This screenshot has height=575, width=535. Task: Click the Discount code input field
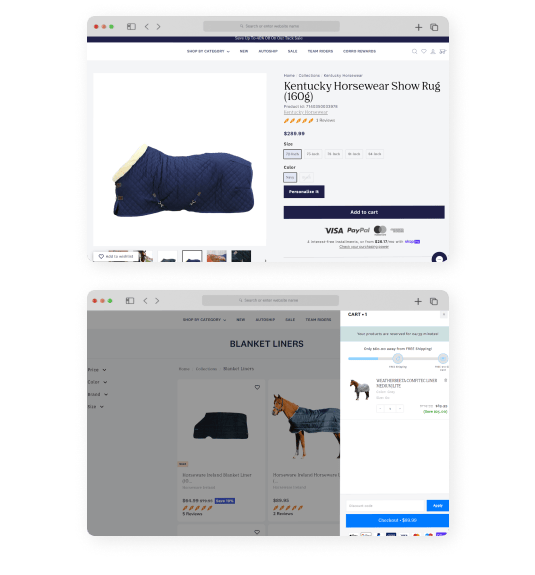point(385,506)
